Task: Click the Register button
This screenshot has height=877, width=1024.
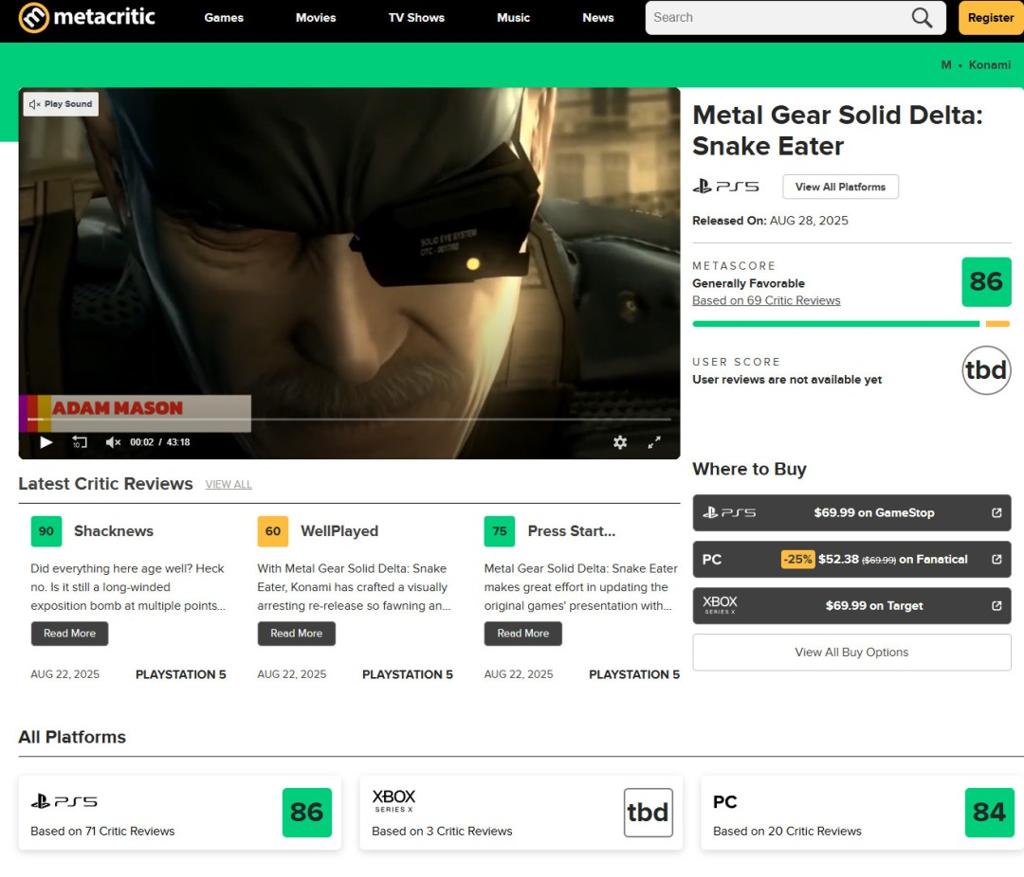Action: tap(990, 18)
